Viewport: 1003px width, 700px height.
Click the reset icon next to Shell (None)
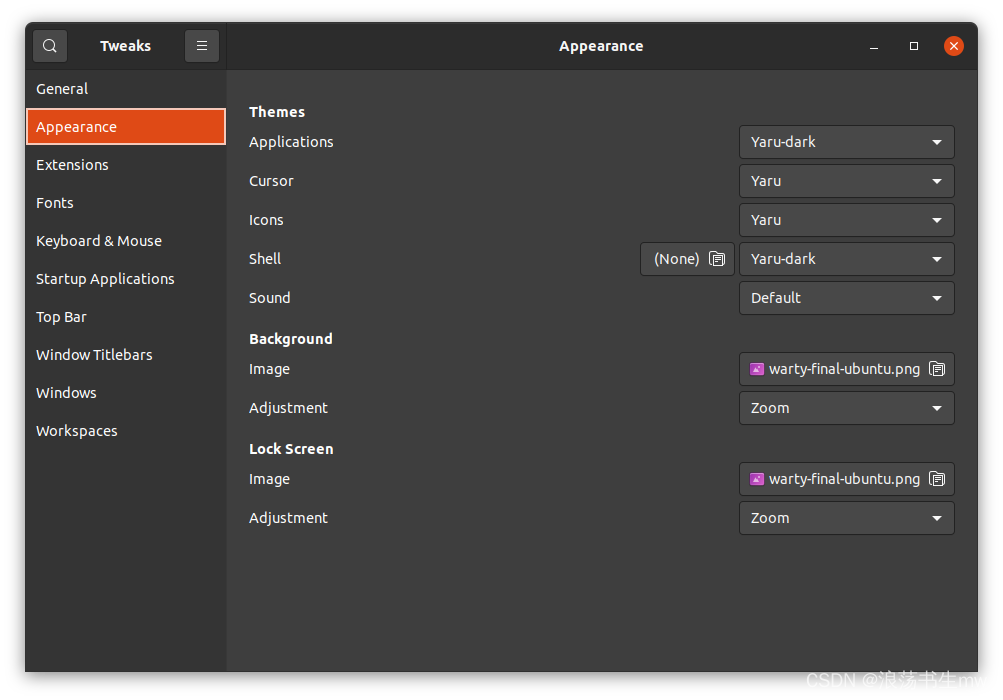[716, 258]
